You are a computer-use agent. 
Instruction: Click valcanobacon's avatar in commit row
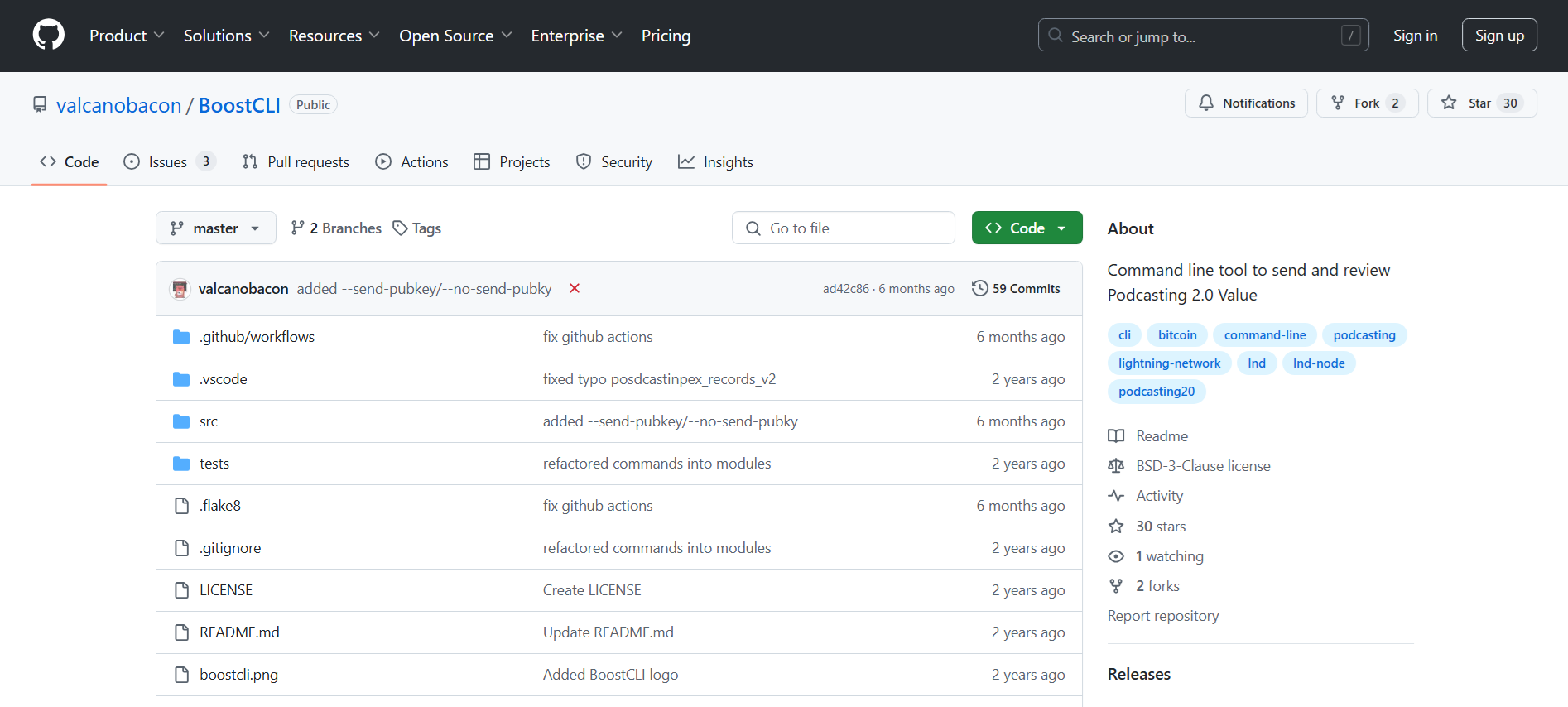(x=180, y=289)
